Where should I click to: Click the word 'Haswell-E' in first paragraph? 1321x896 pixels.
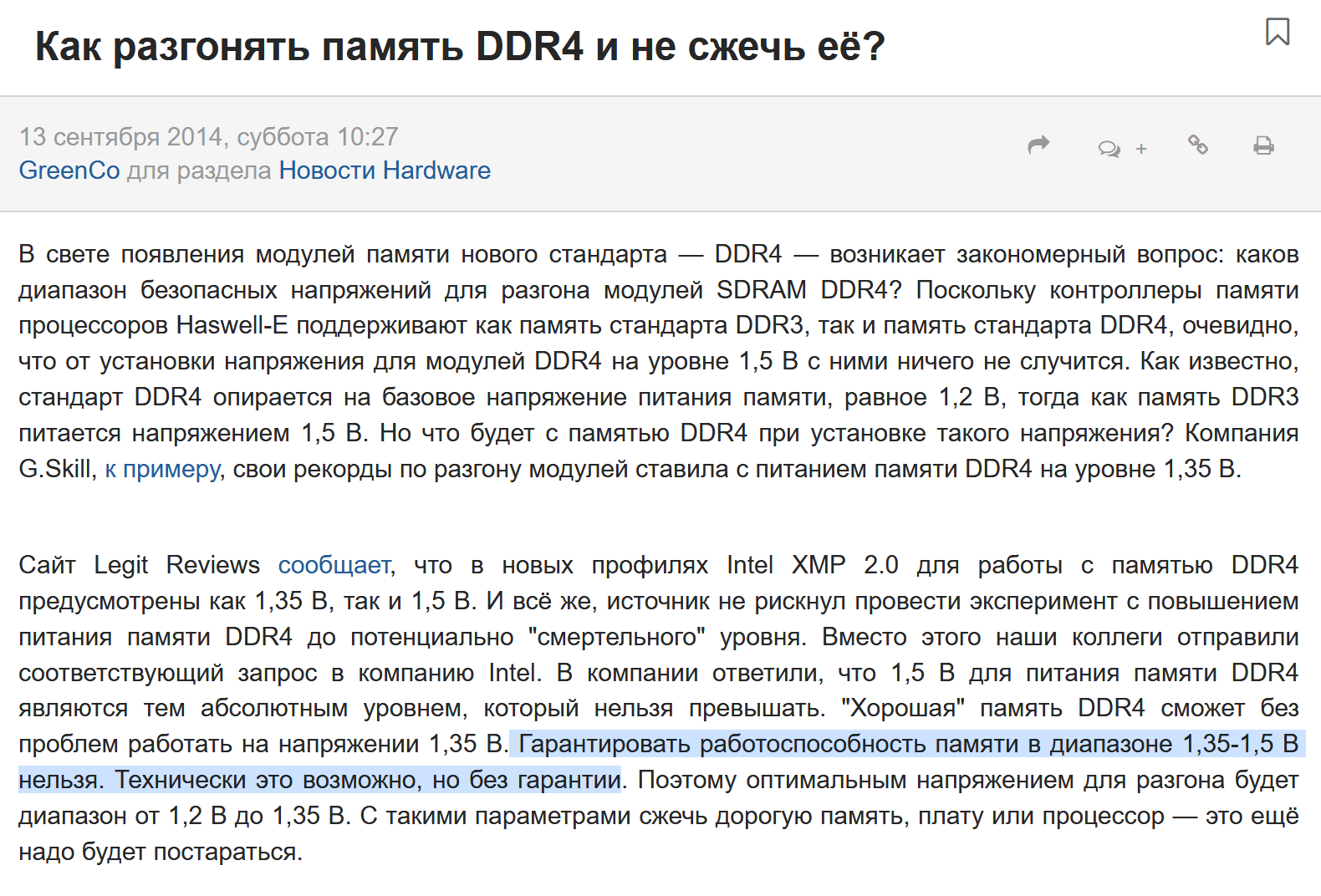point(232,325)
